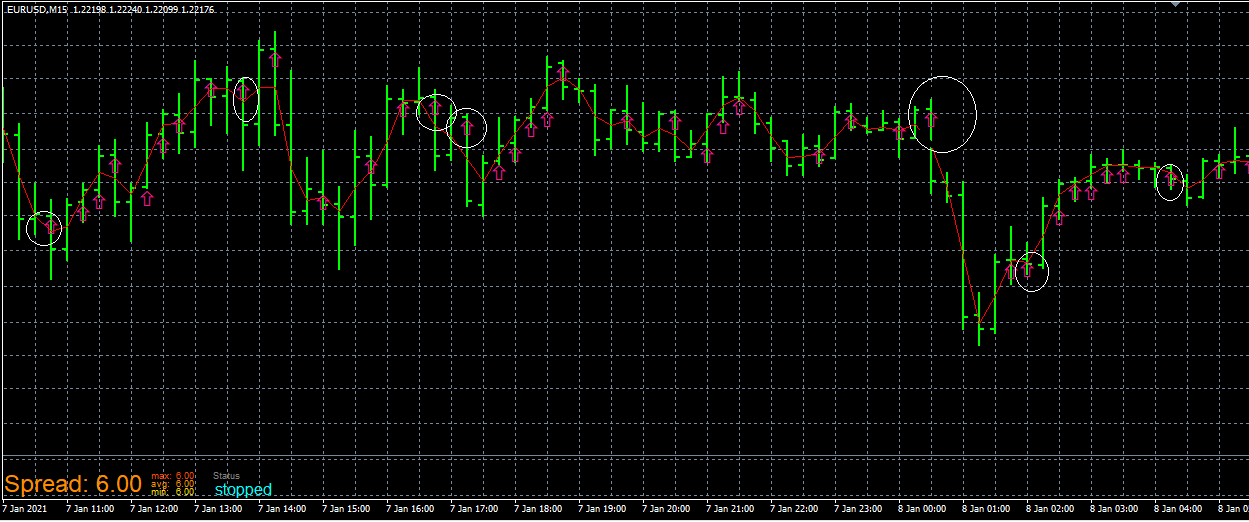
Task: Click the 8 Jan 00:00 time label
Action: pyautogui.click(x=922, y=509)
